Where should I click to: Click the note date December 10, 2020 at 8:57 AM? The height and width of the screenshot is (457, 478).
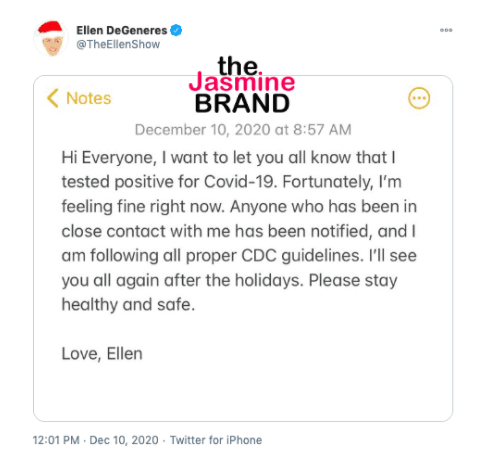[243, 130]
